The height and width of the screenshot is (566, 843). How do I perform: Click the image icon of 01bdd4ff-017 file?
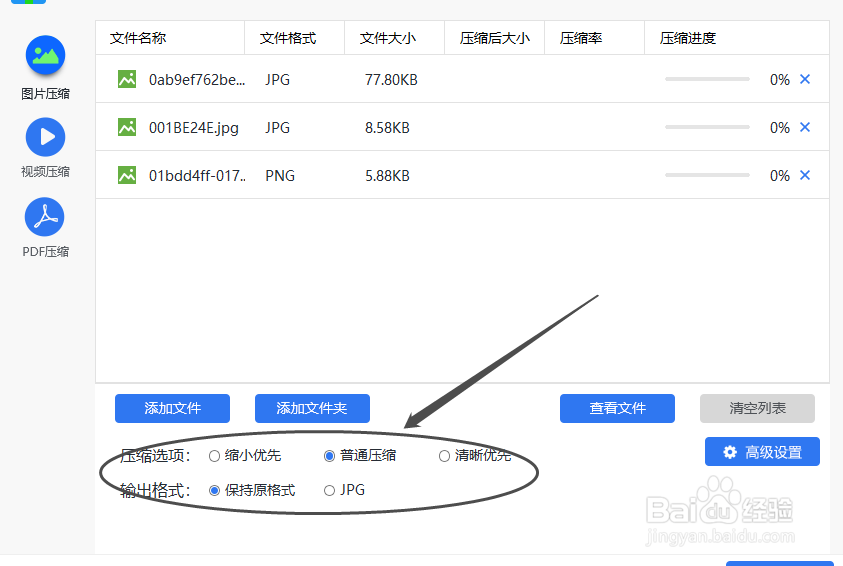pyautogui.click(x=127, y=175)
